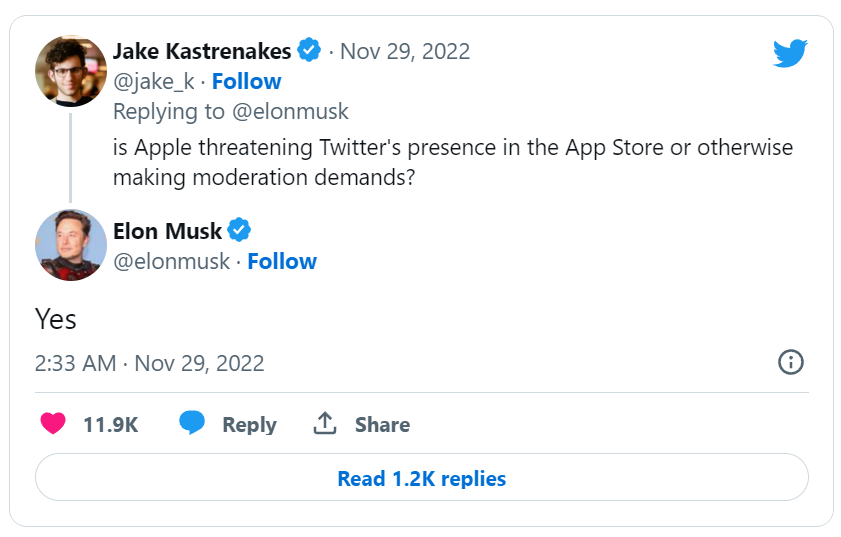Follow the @jake_k account
Viewport: 841px width, 537px height.
(246, 81)
